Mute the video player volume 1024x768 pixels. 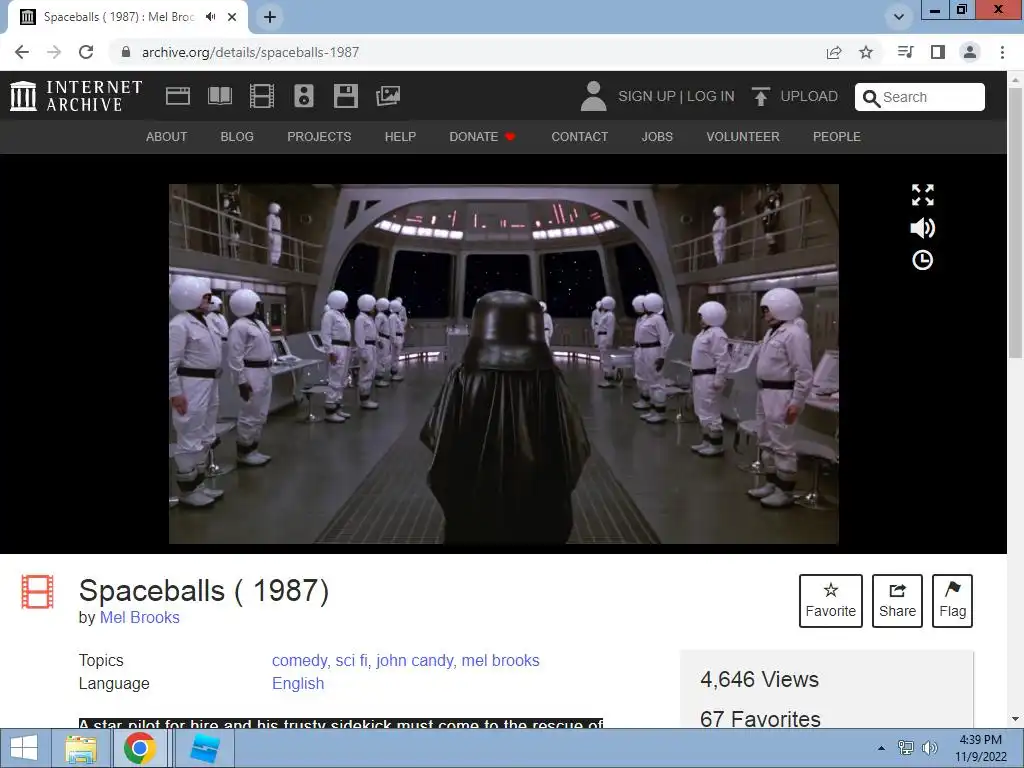coord(922,228)
